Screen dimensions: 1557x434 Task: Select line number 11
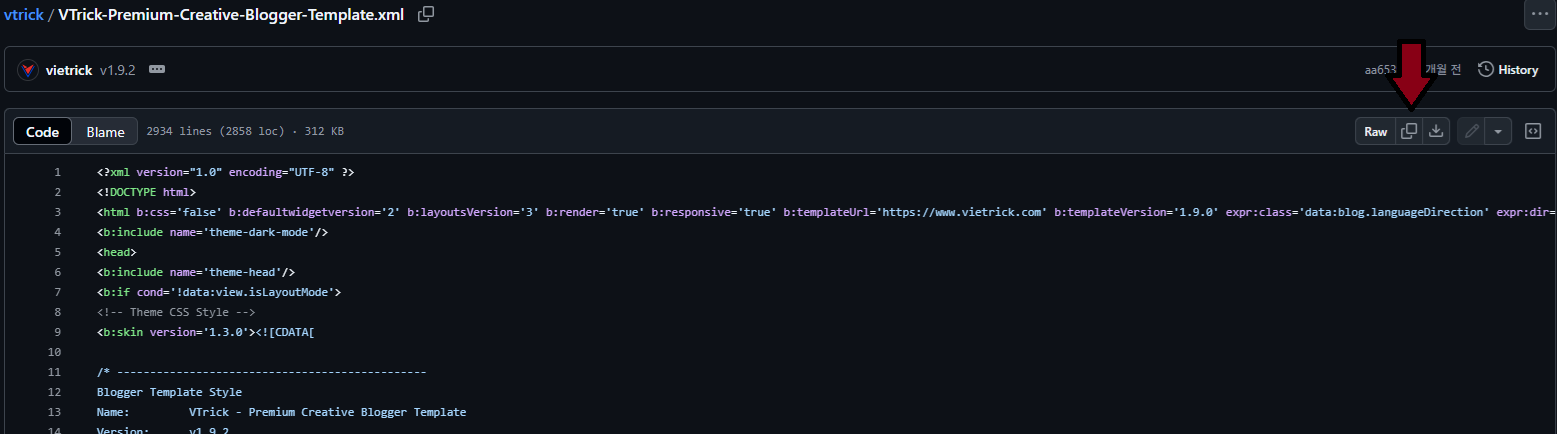pos(55,372)
